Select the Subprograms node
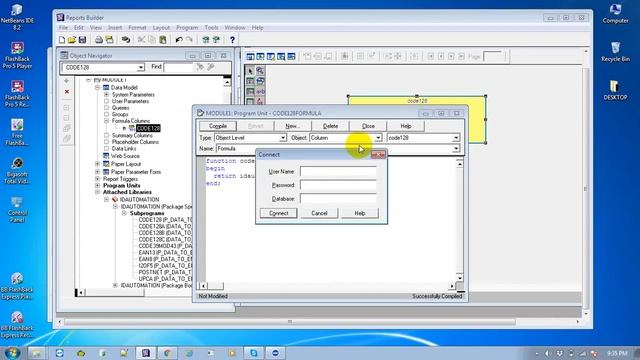Image resolution: width=640 pixels, height=360 pixels. pos(147,213)
